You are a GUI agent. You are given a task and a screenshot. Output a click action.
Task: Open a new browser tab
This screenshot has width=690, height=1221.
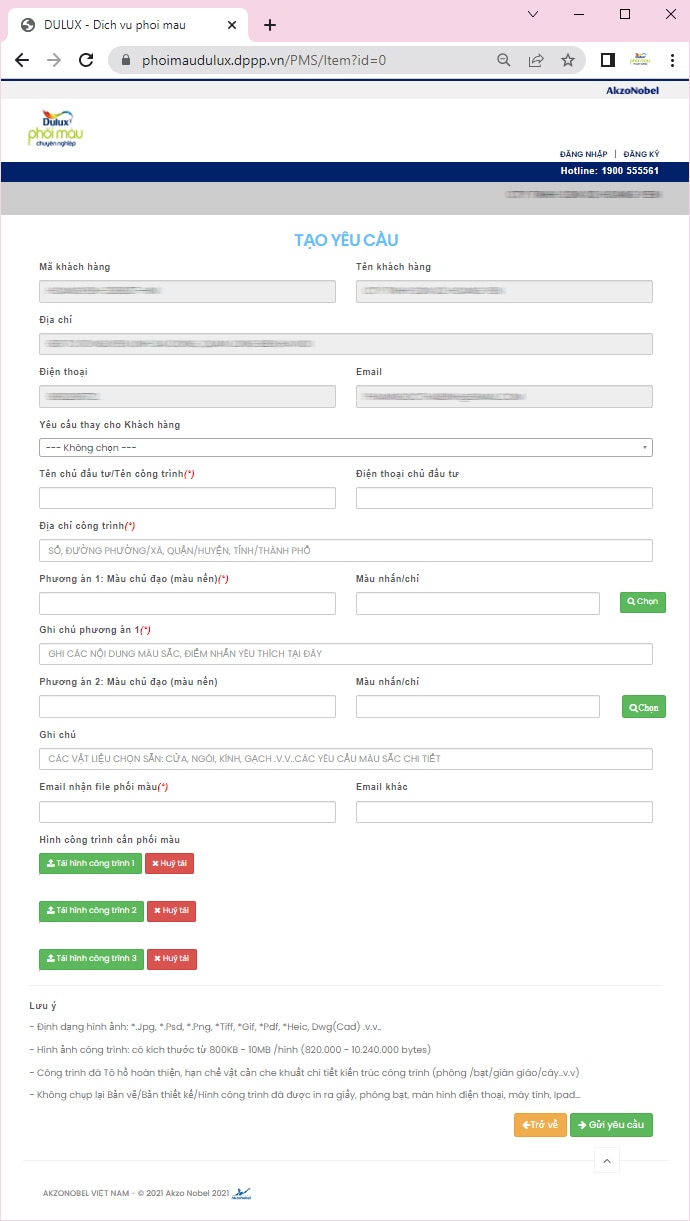tap(270, 25)
